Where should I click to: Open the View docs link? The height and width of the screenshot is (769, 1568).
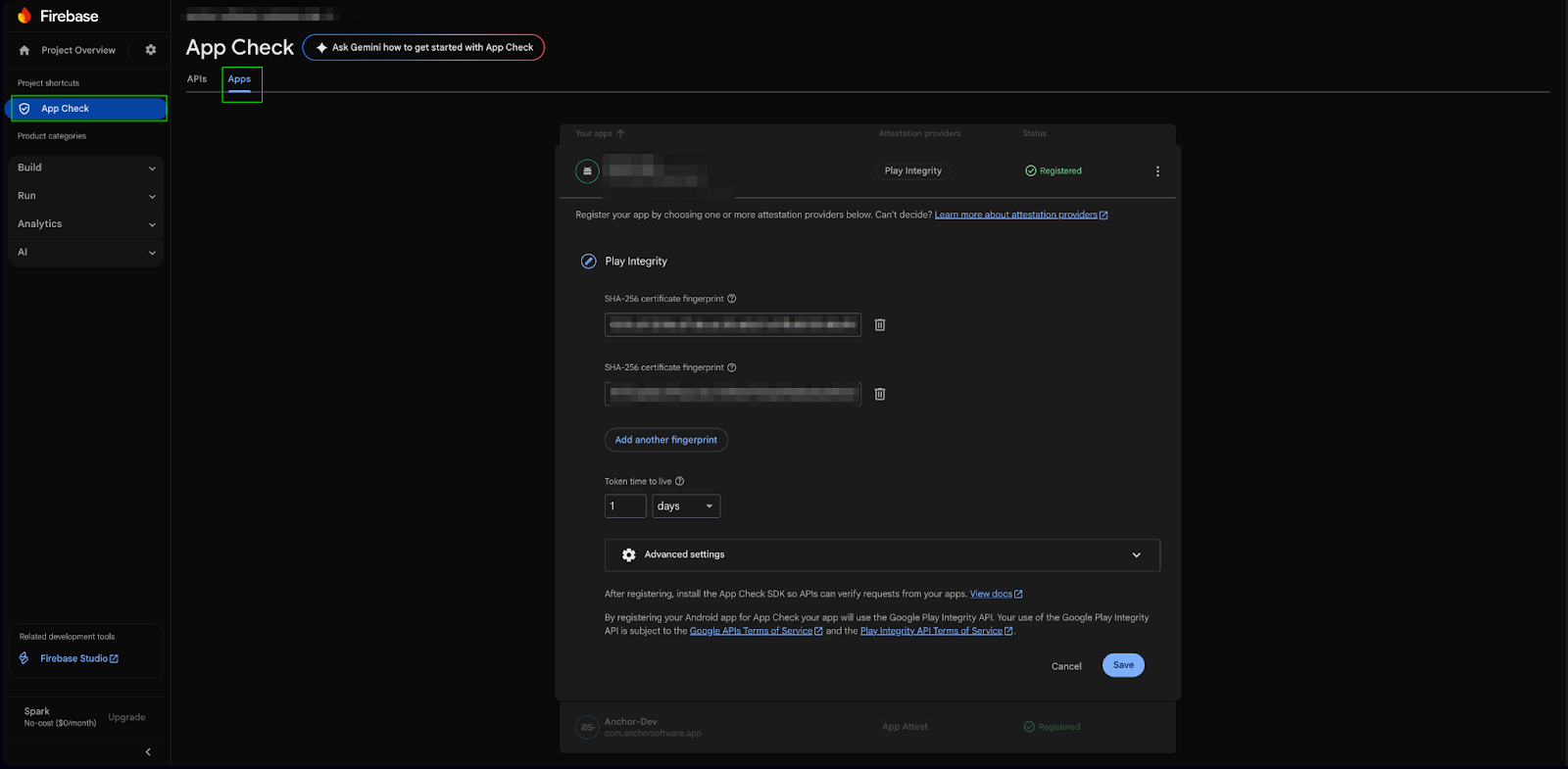[996, 594]
